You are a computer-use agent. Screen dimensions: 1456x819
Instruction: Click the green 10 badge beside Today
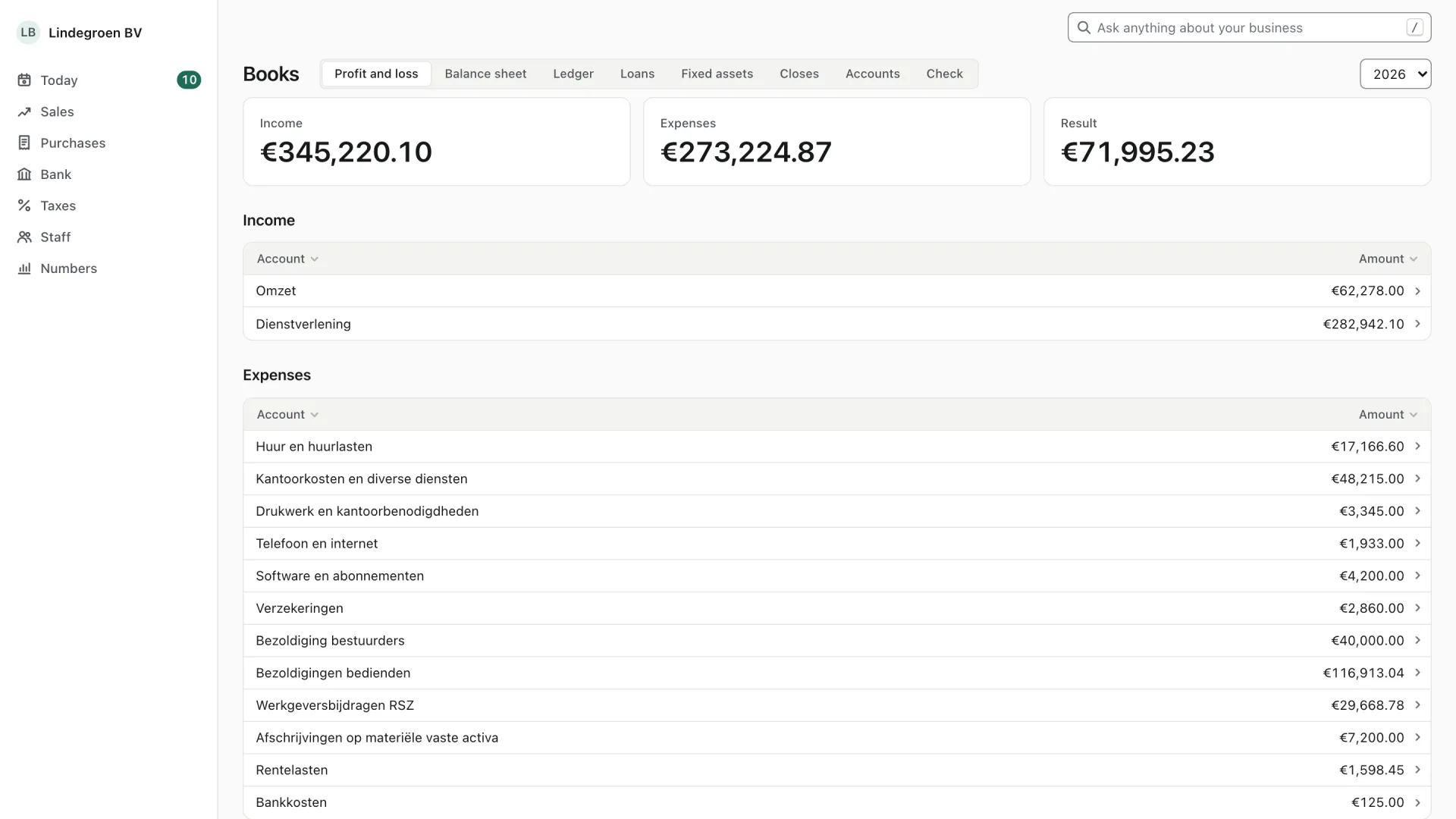point(189,80)
